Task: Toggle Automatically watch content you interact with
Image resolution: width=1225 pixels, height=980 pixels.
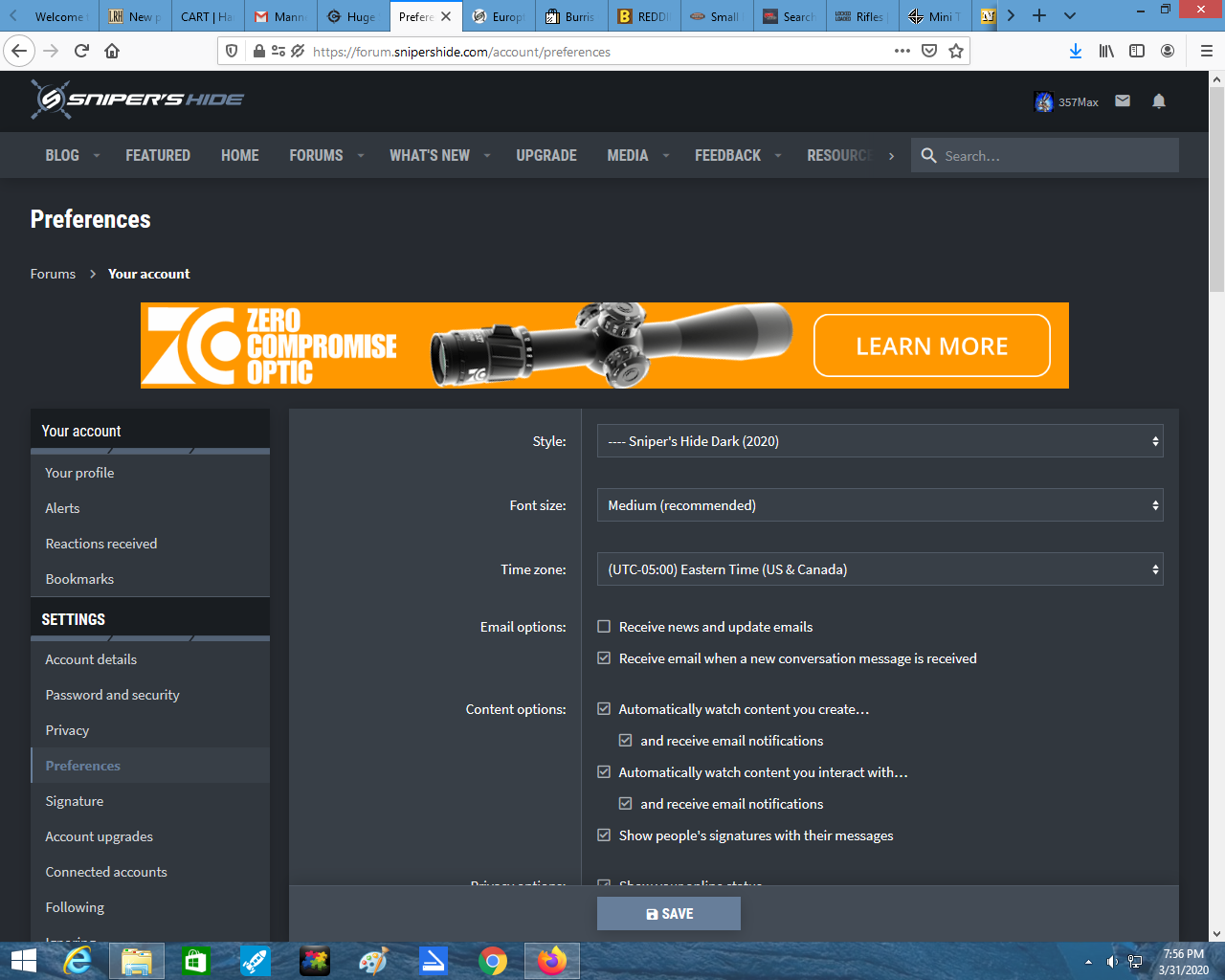Action: click(604, 772)
